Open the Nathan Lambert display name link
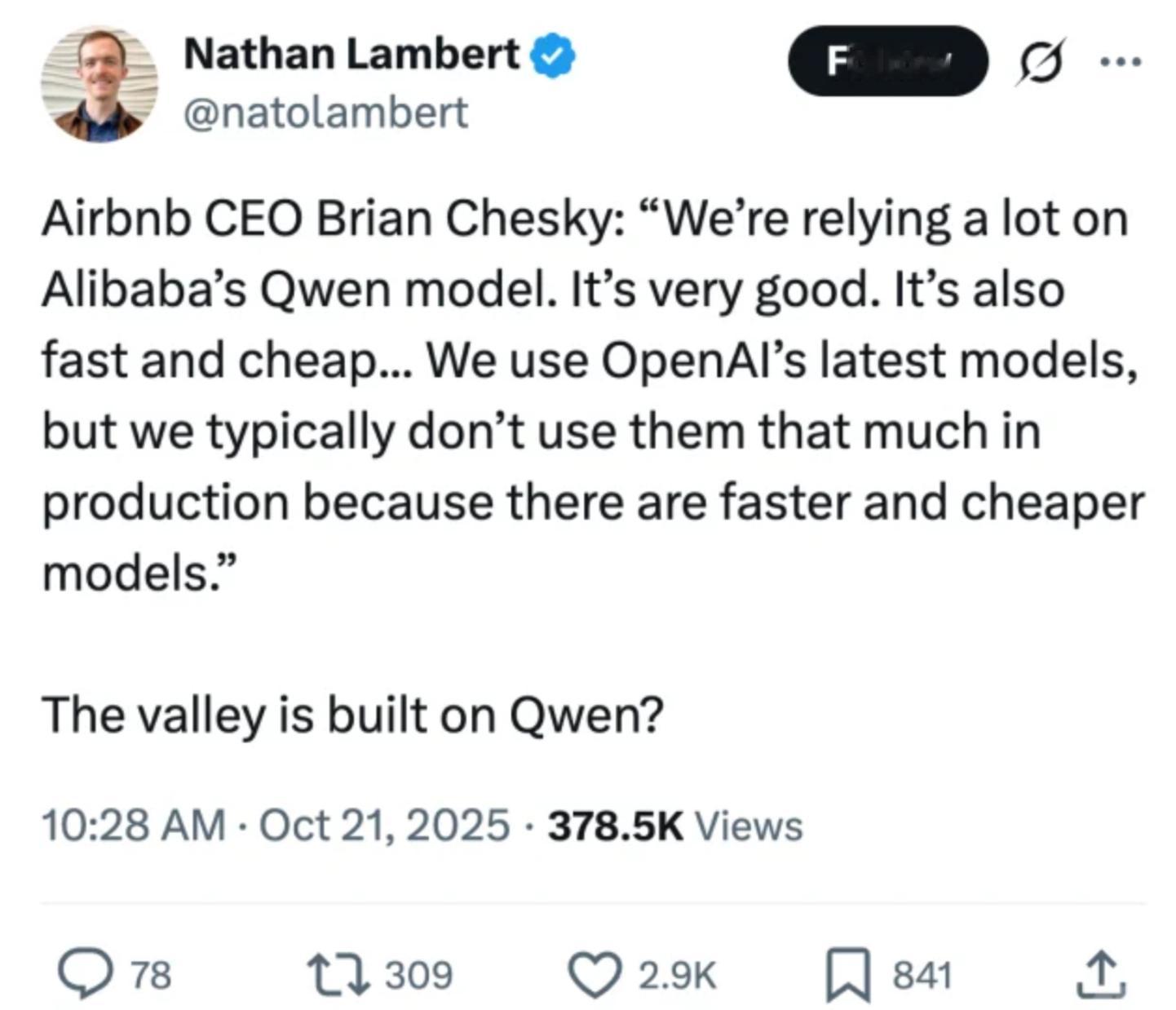 click(351, 55)
